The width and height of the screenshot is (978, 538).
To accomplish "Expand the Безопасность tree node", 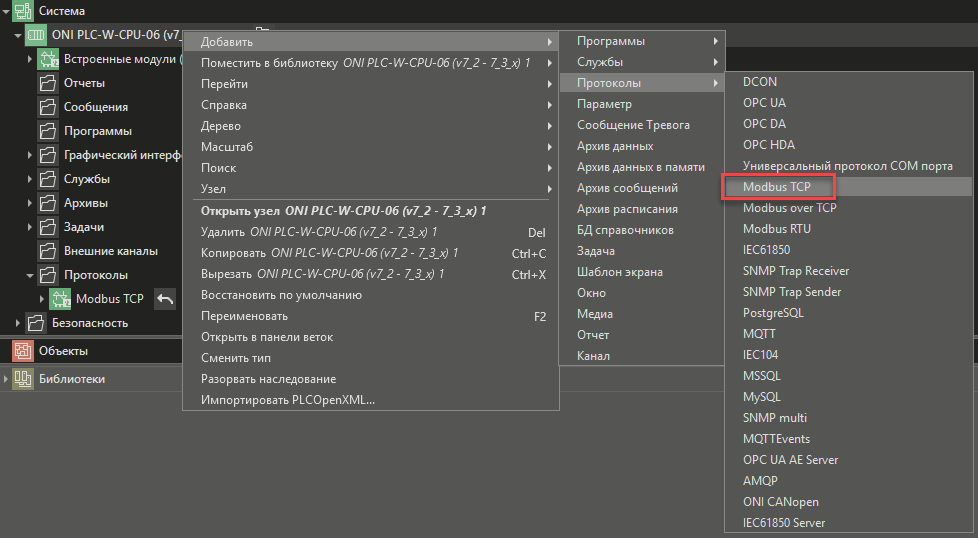I will tap(17, 323).
